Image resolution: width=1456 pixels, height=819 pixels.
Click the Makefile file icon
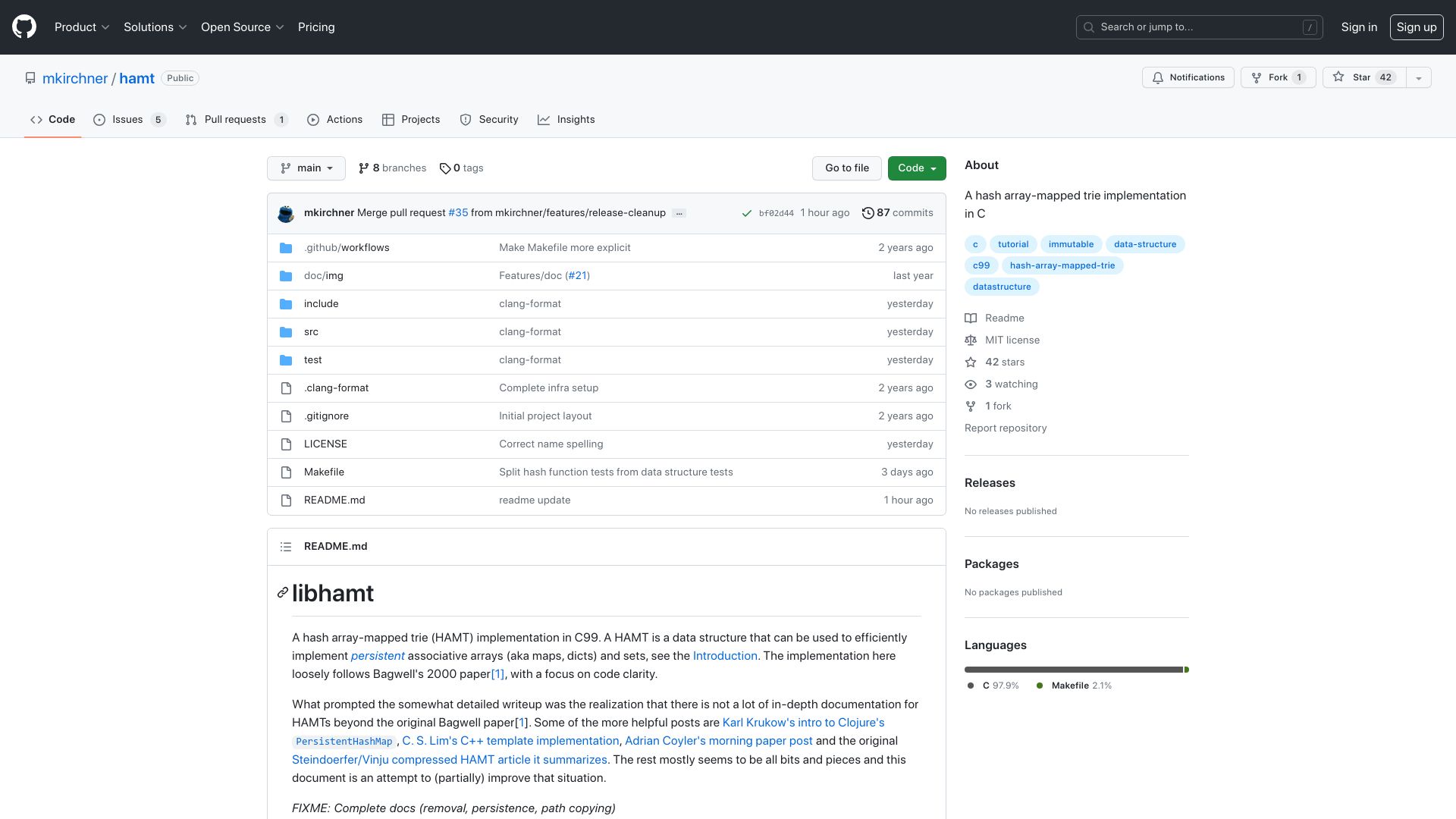286,472
